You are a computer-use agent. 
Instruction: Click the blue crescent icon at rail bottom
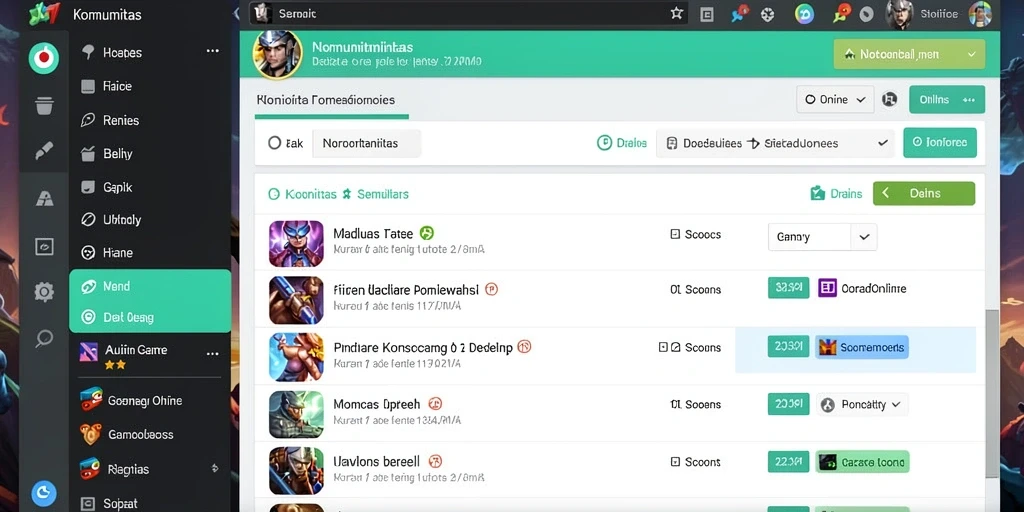point(44,494)
